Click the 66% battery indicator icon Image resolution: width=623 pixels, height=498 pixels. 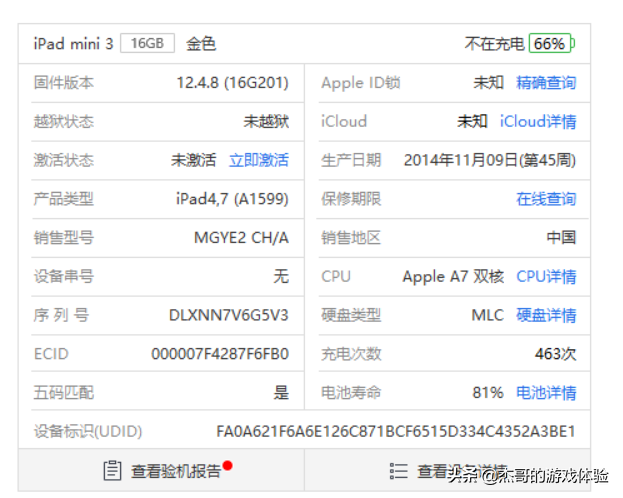551,43
